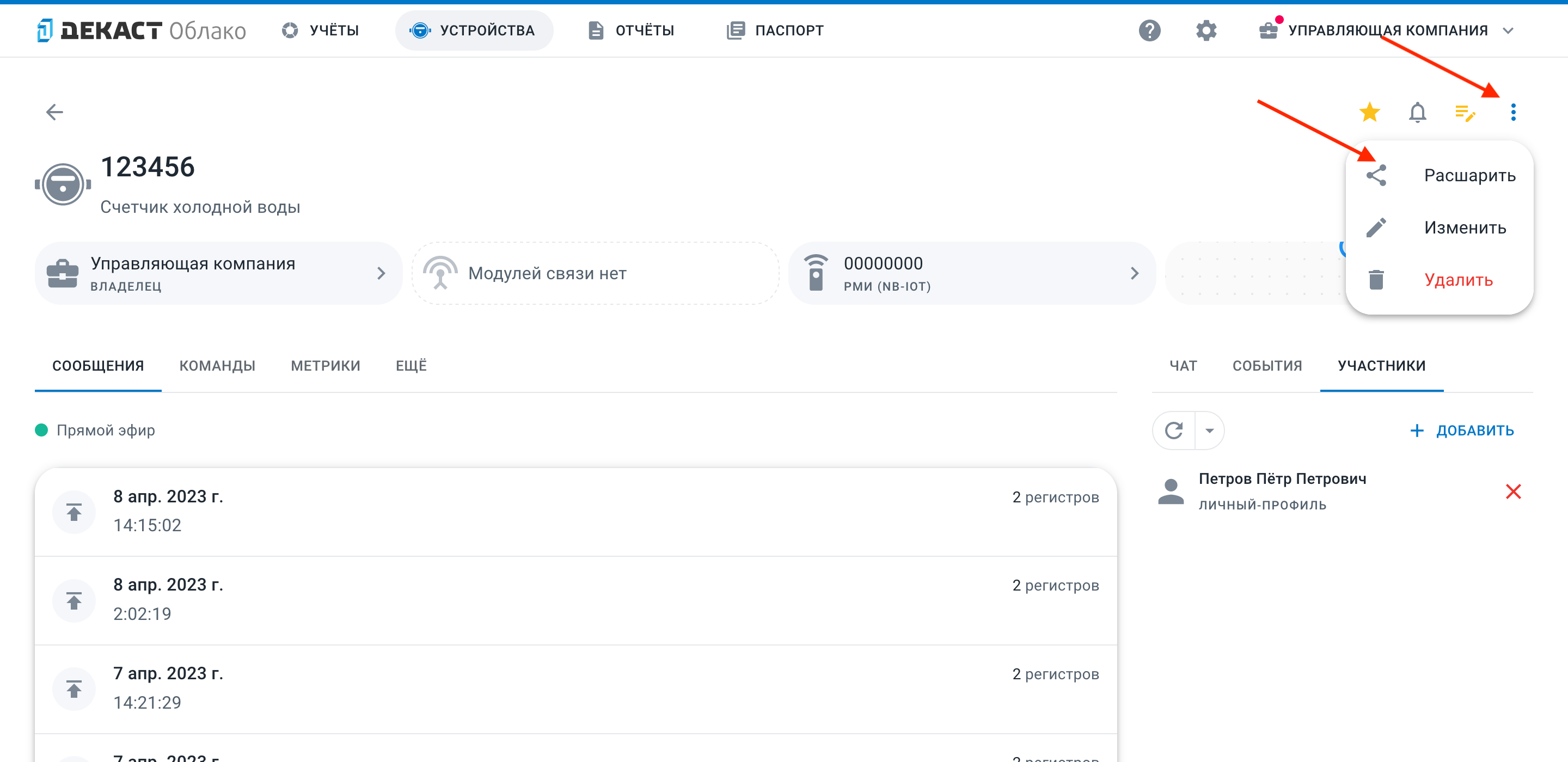Click the trash icon beside Удалить
This screenshot has height=762, width=1568.
click(1376, 280)
